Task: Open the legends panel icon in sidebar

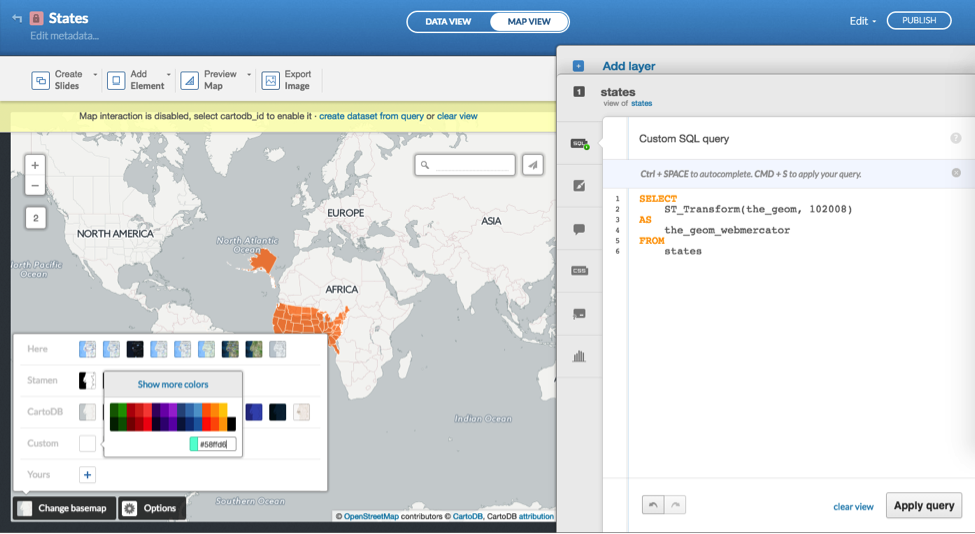Action: click(x=580, y=314)
